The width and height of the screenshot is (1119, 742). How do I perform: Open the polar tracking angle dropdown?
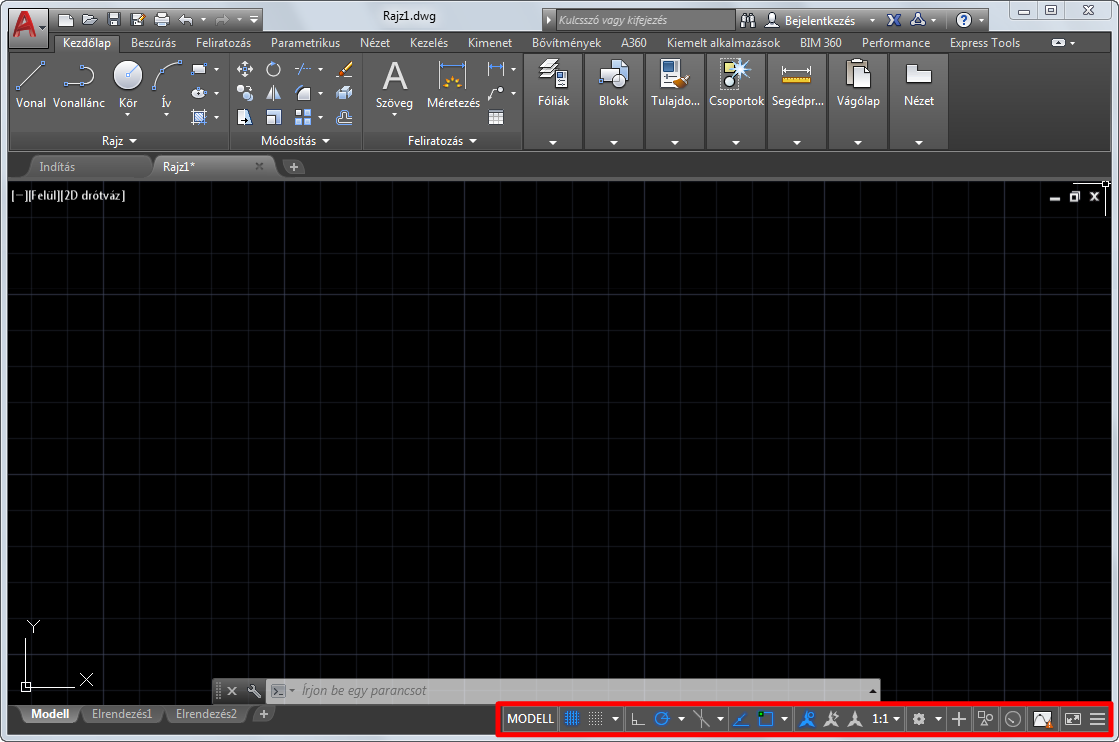coord(682,719)
